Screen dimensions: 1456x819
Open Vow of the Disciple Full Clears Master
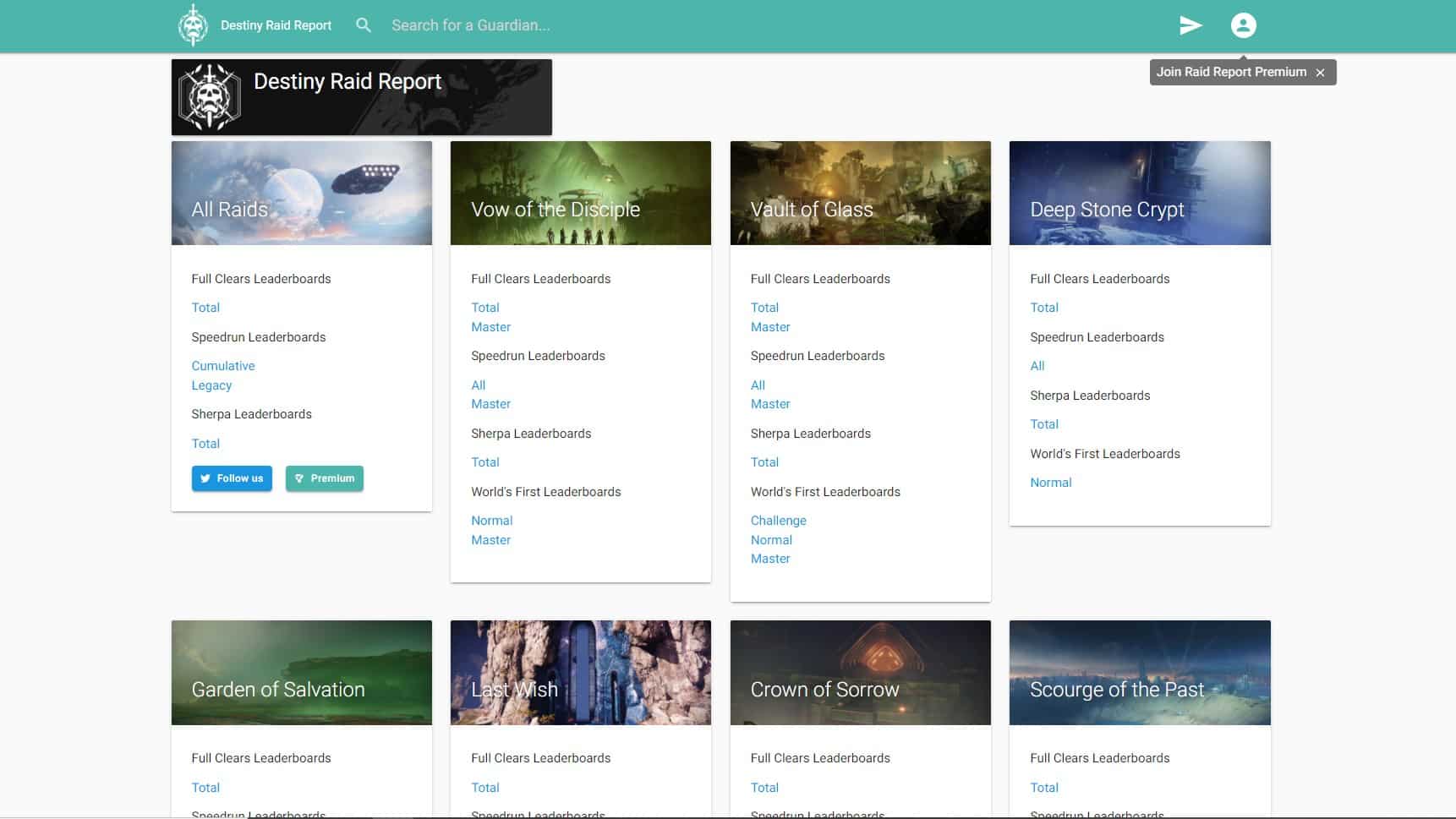click(491, 327)
